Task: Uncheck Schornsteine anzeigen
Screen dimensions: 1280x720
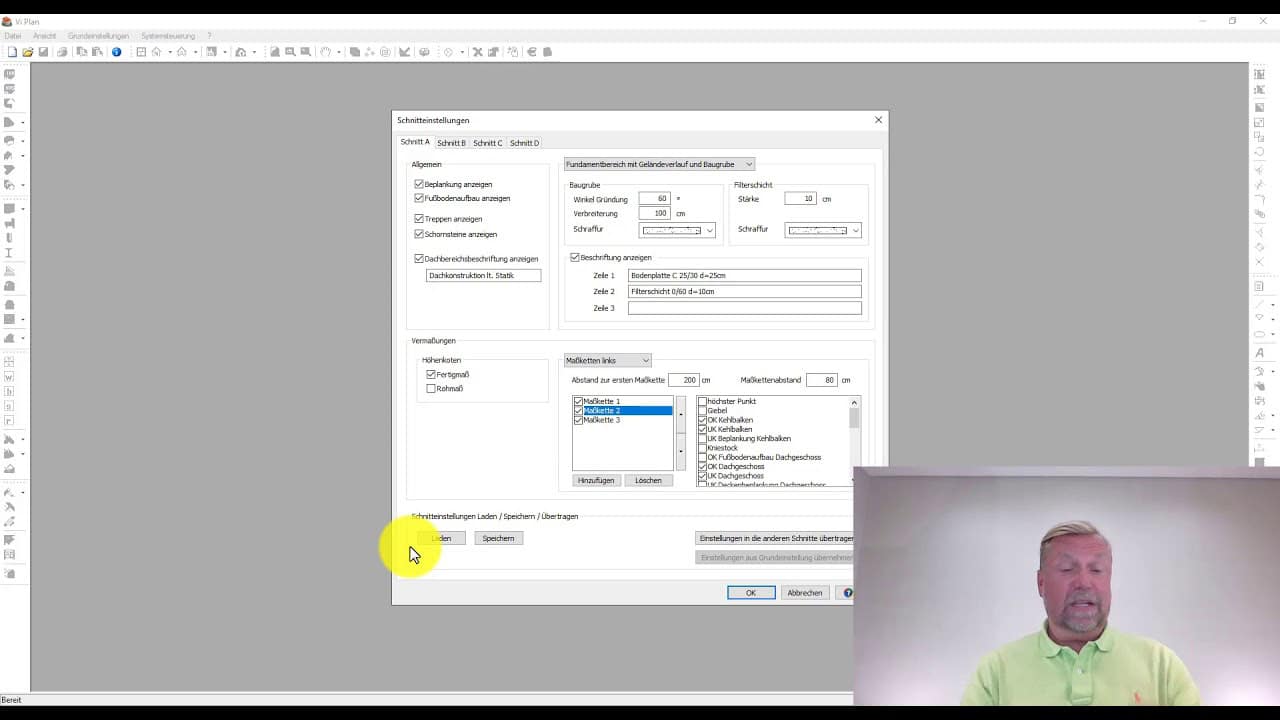Action: pyautogui.click(x=419, y=234)
